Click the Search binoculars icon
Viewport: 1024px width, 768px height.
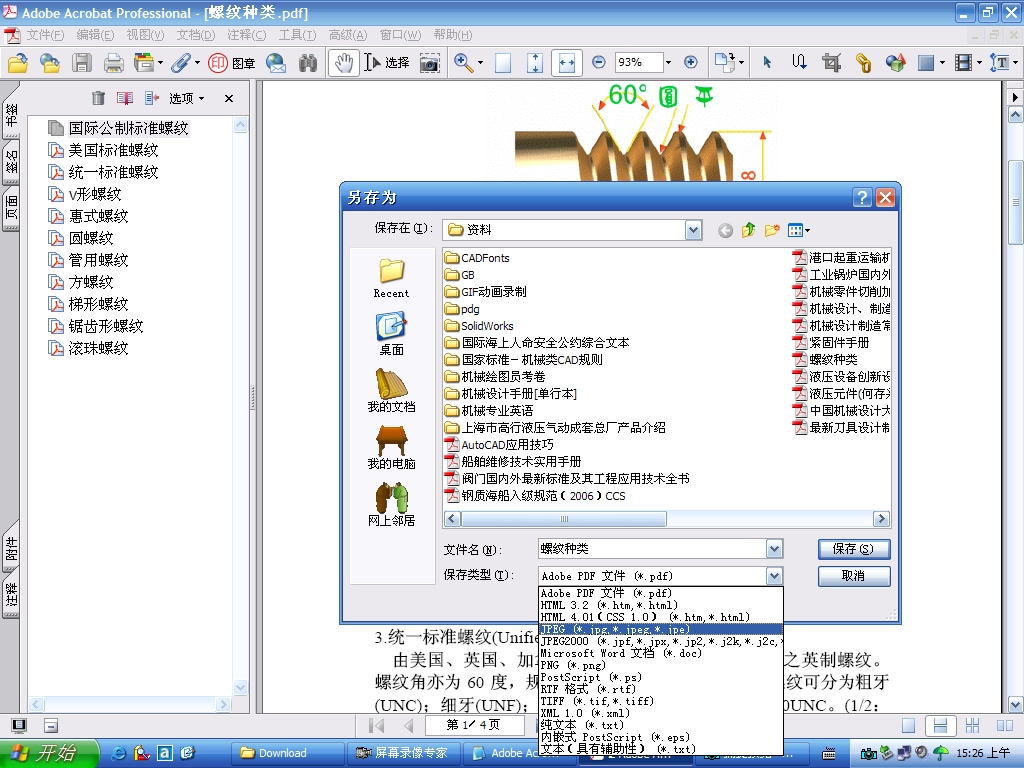tap(308, 63)
